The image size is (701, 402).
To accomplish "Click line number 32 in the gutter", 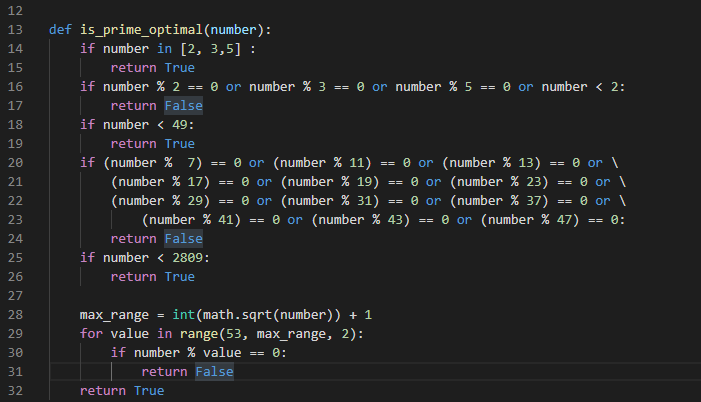I will click(x=15, y=391).
